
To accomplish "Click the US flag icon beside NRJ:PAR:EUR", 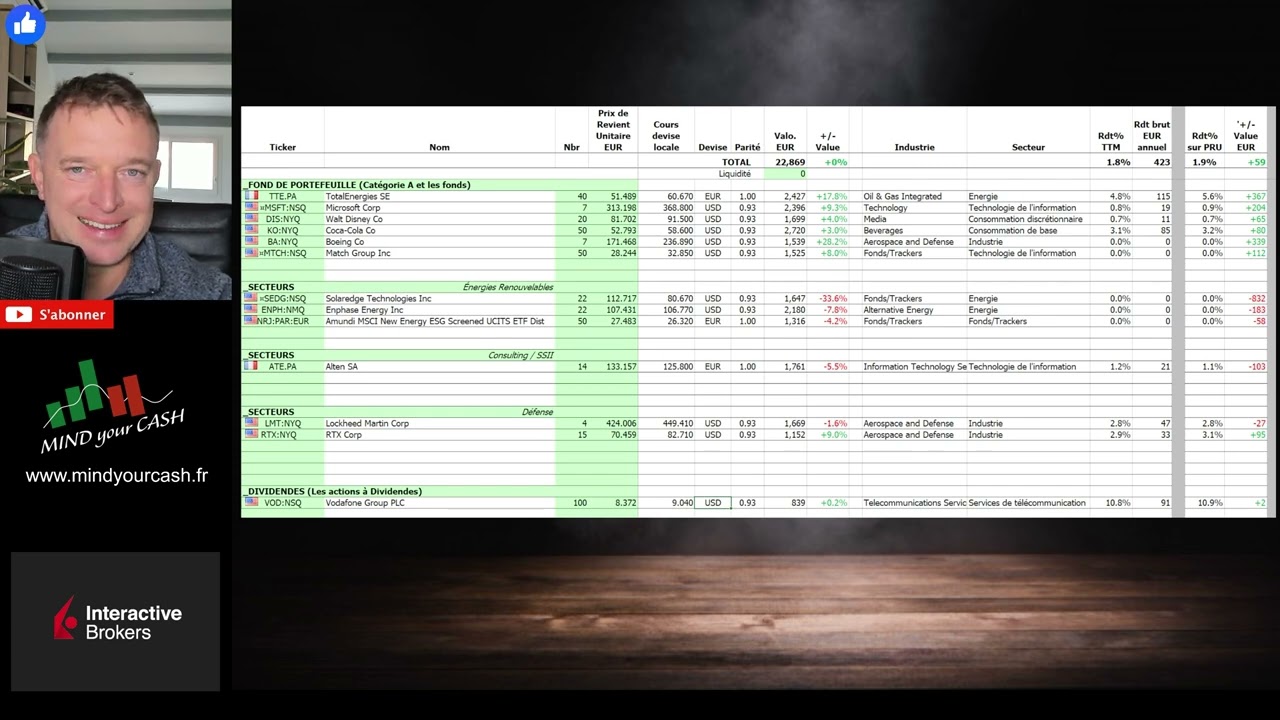I will (251, 321).
